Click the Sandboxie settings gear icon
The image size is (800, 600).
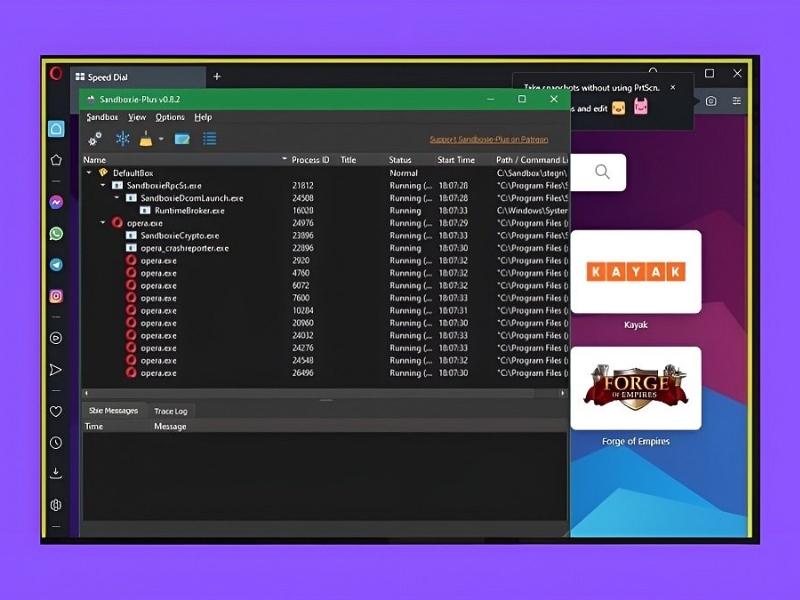click(95, 139)
